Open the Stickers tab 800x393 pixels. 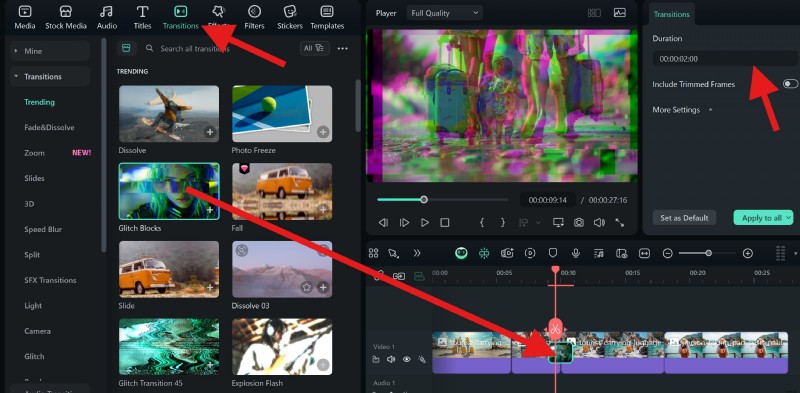click(290, 17)
